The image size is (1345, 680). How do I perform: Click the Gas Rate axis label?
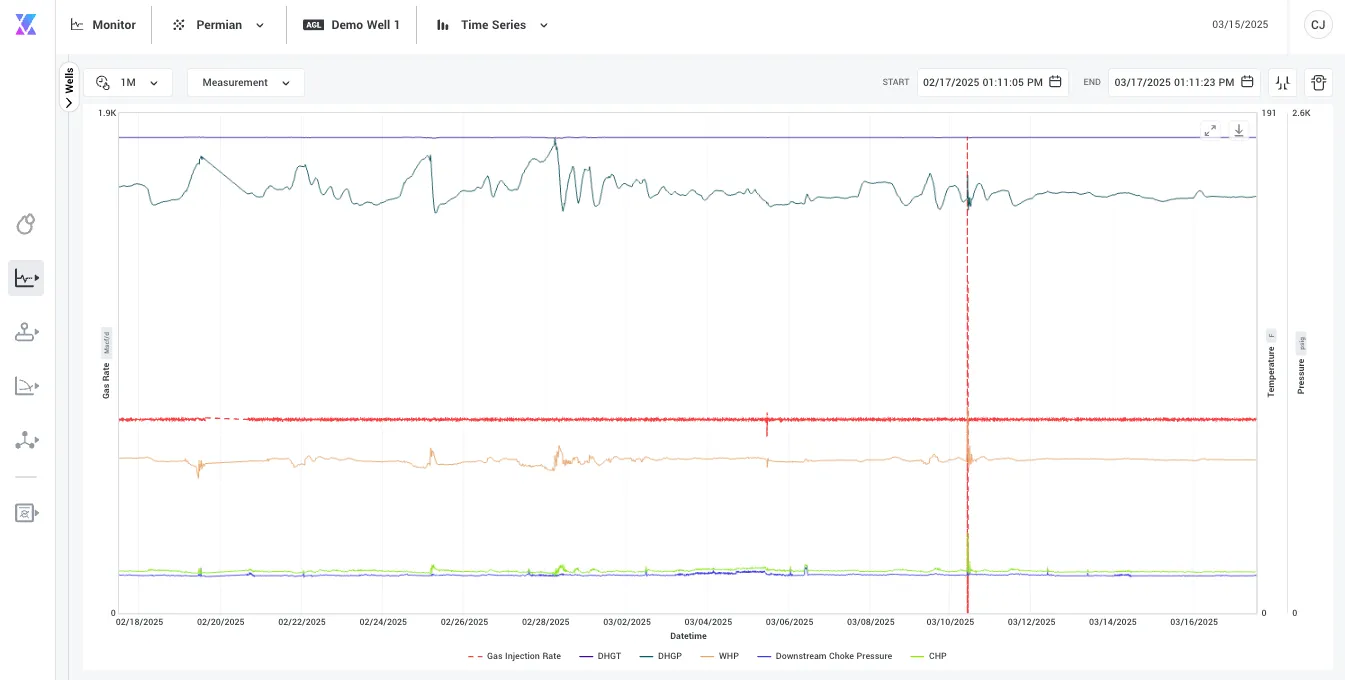click(106, 380)
